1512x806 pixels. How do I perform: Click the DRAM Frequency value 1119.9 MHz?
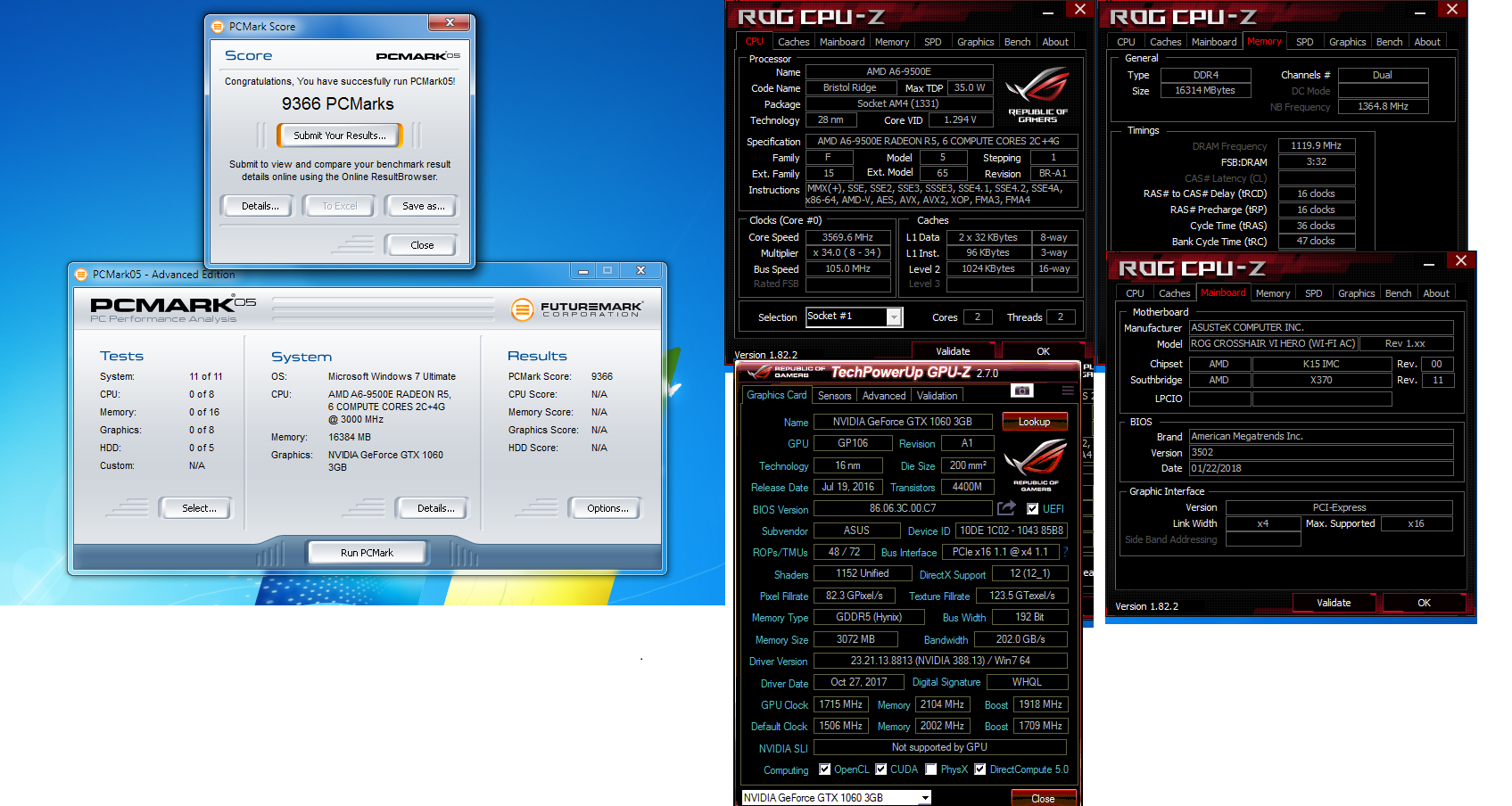click(x=1317, y=145)
